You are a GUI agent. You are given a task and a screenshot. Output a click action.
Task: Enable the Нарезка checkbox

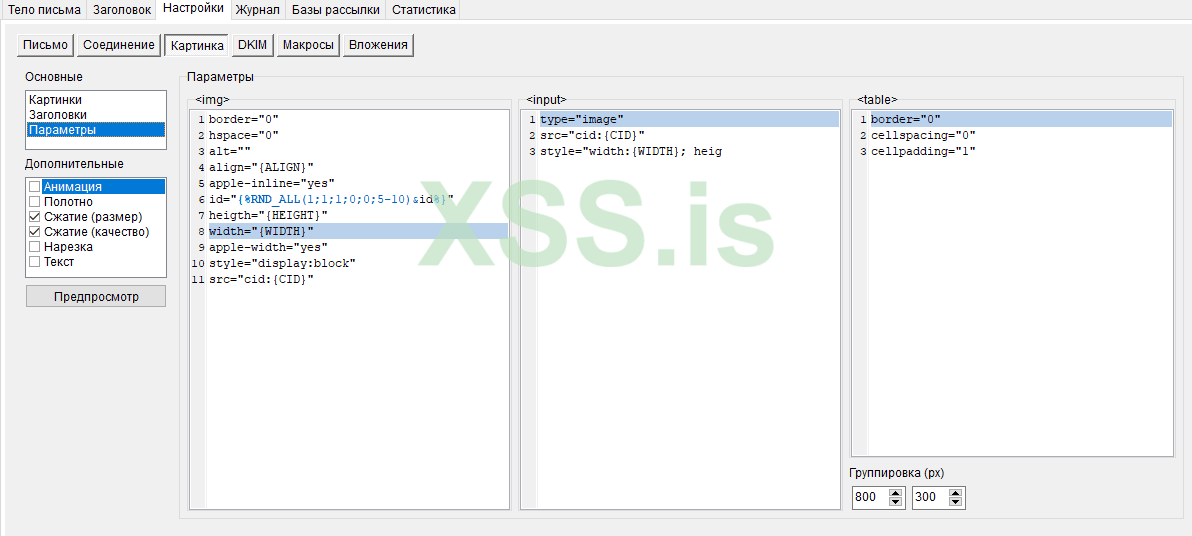click(x=34, y=247)
